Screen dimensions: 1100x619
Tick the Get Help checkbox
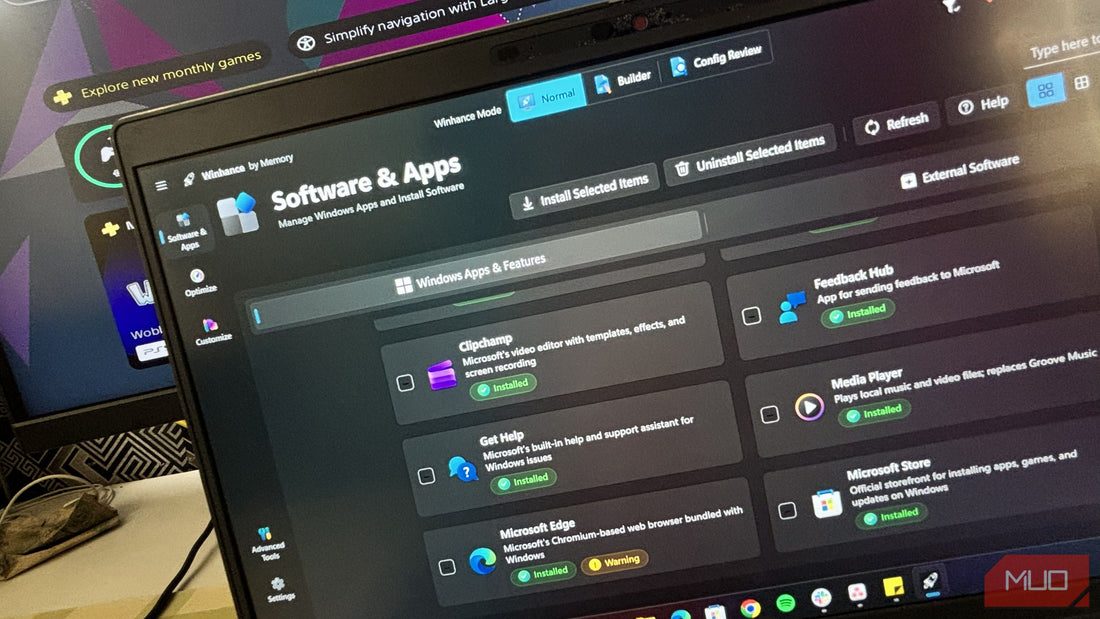click(x=426, y=476)
